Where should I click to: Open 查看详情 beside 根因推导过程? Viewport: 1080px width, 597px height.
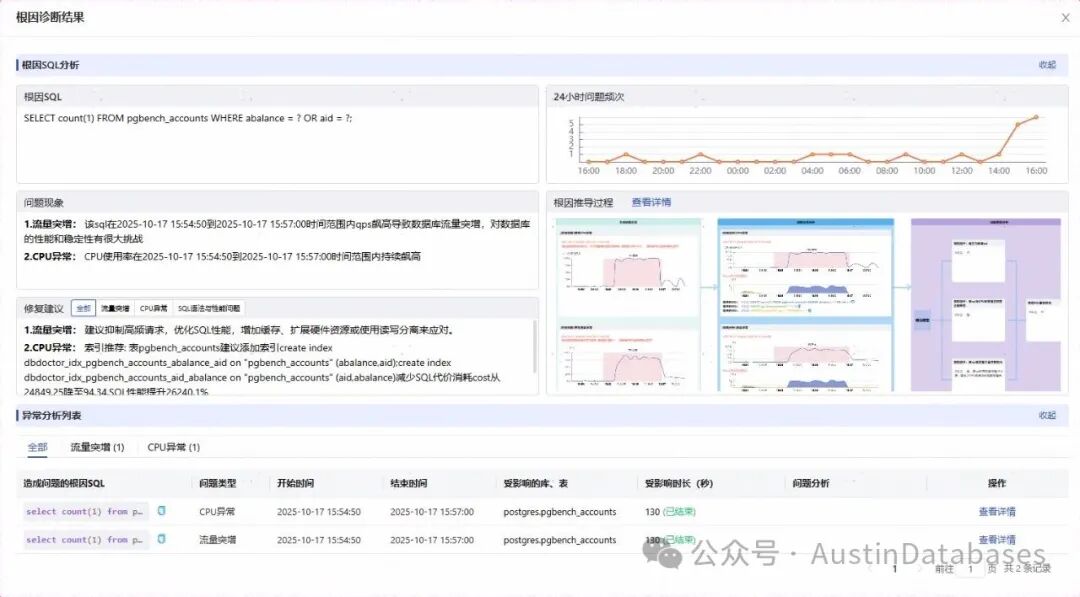(x=651, y=202)
